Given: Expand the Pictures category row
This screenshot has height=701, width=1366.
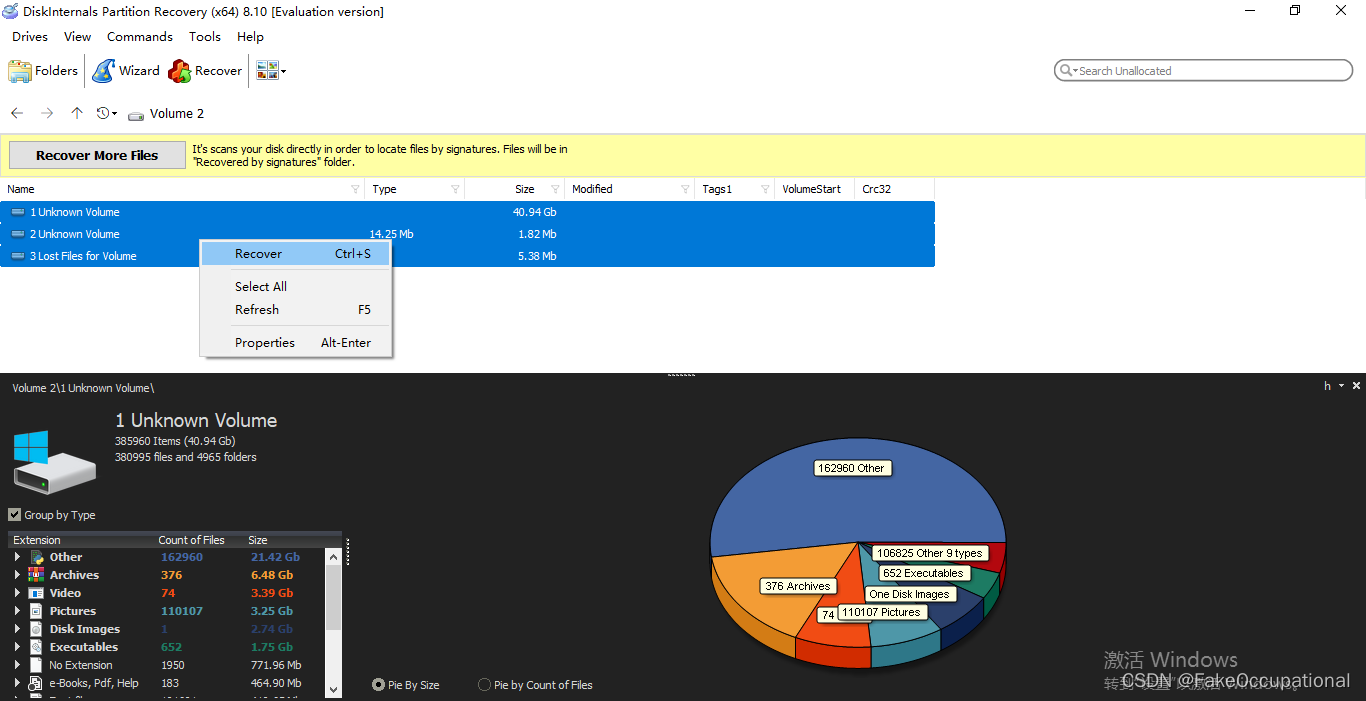Looking at the screenshot, I should click(x=17, y=611).
